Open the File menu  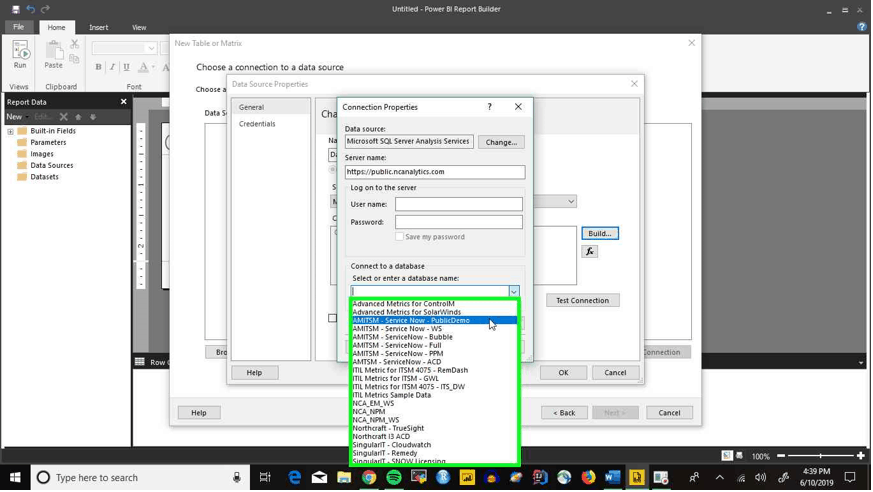[x=18, y=27]
